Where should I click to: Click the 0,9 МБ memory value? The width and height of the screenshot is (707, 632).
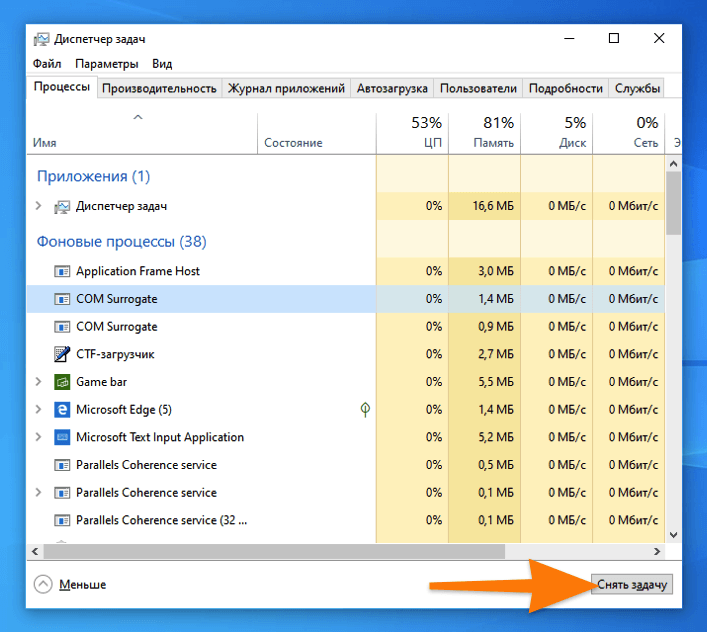tap(496, 327)
